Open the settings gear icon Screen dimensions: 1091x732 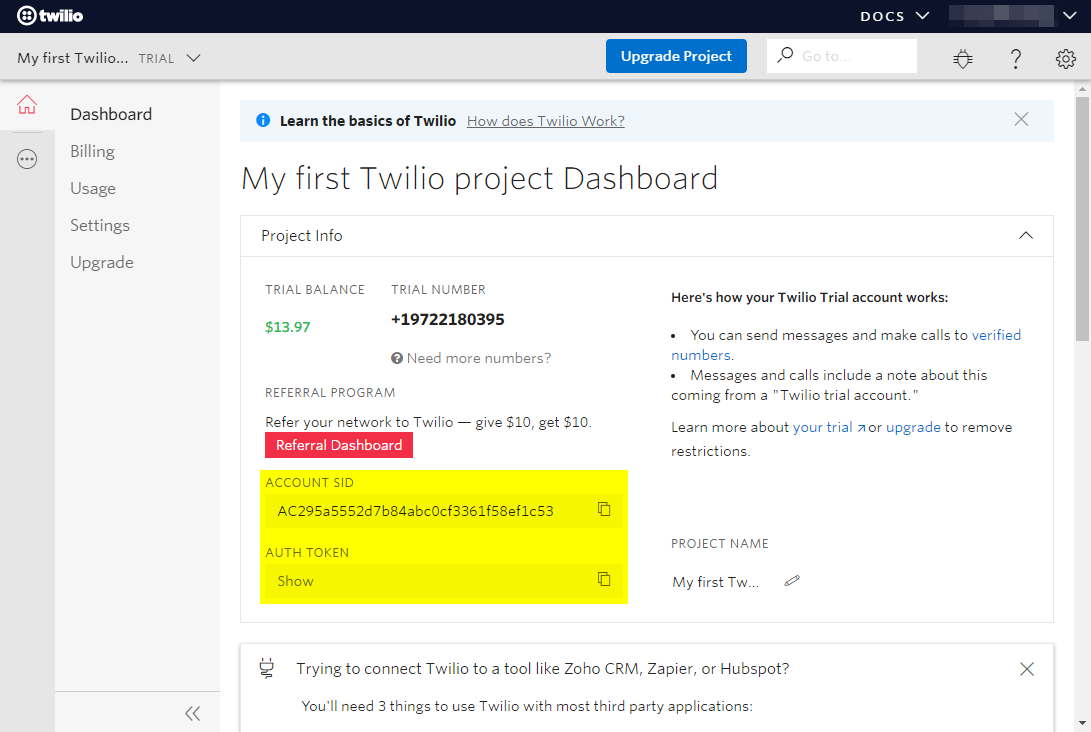1065,59
